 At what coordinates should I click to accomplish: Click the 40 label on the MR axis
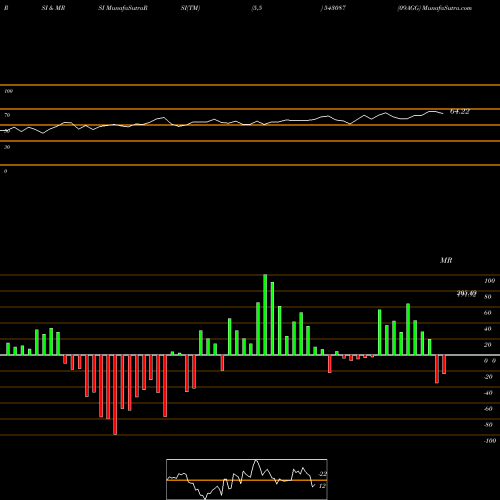(488, 329)
